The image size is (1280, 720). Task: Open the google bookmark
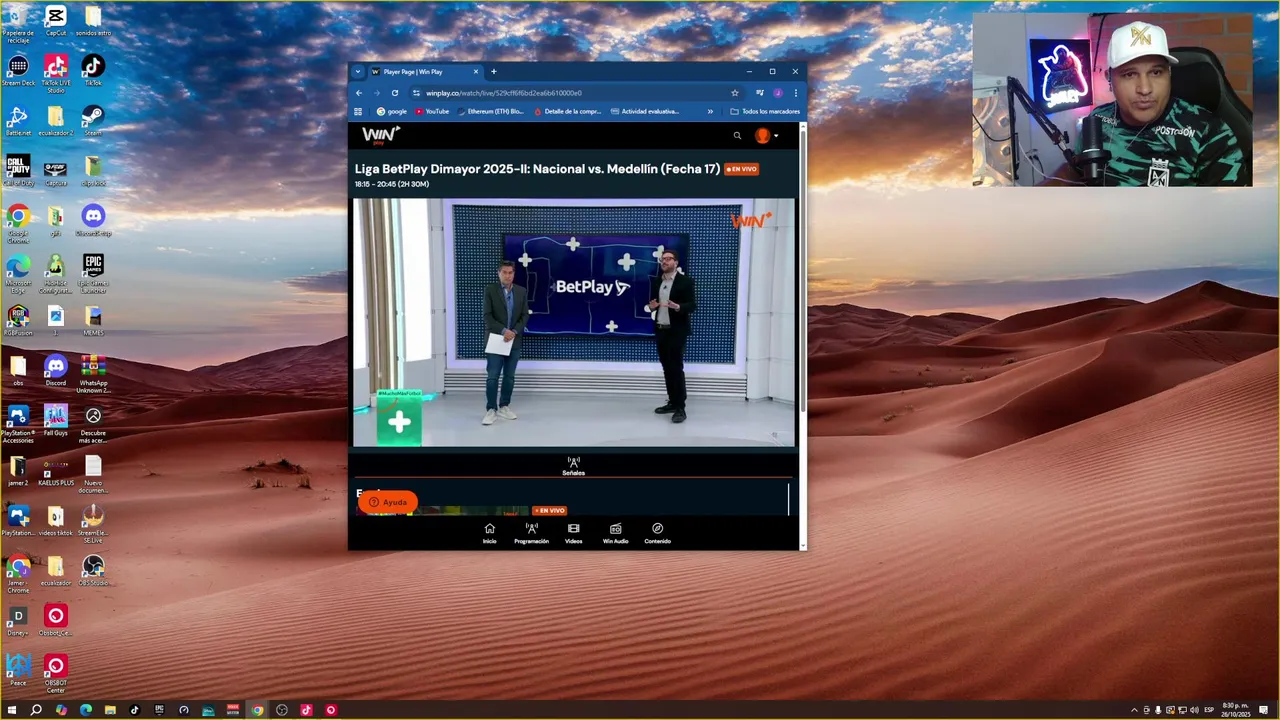[391, 111]
